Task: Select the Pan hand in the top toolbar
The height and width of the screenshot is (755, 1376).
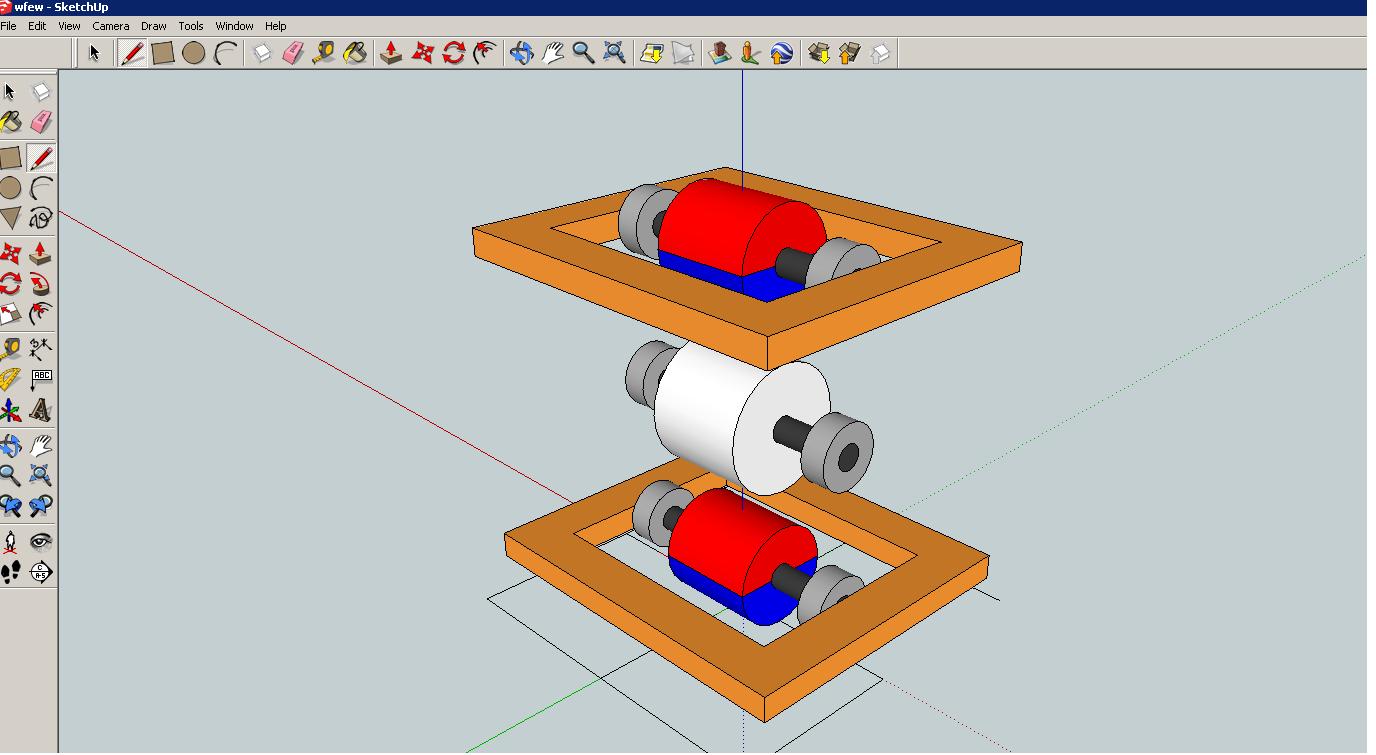Action: click(552, 53)
